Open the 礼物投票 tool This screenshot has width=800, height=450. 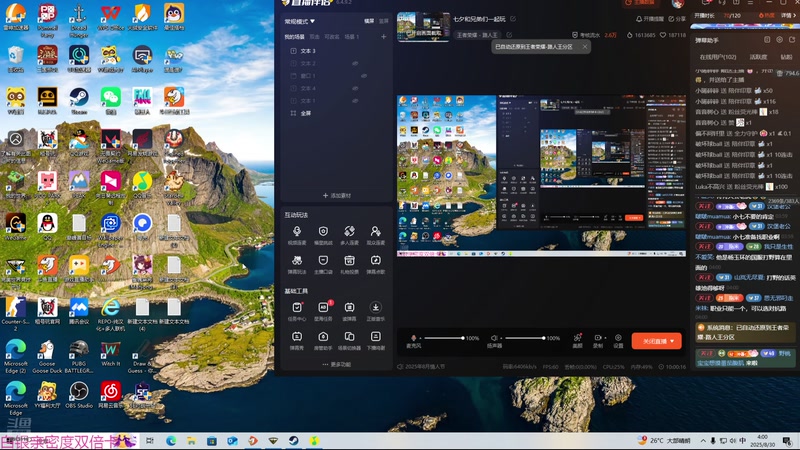349,264
